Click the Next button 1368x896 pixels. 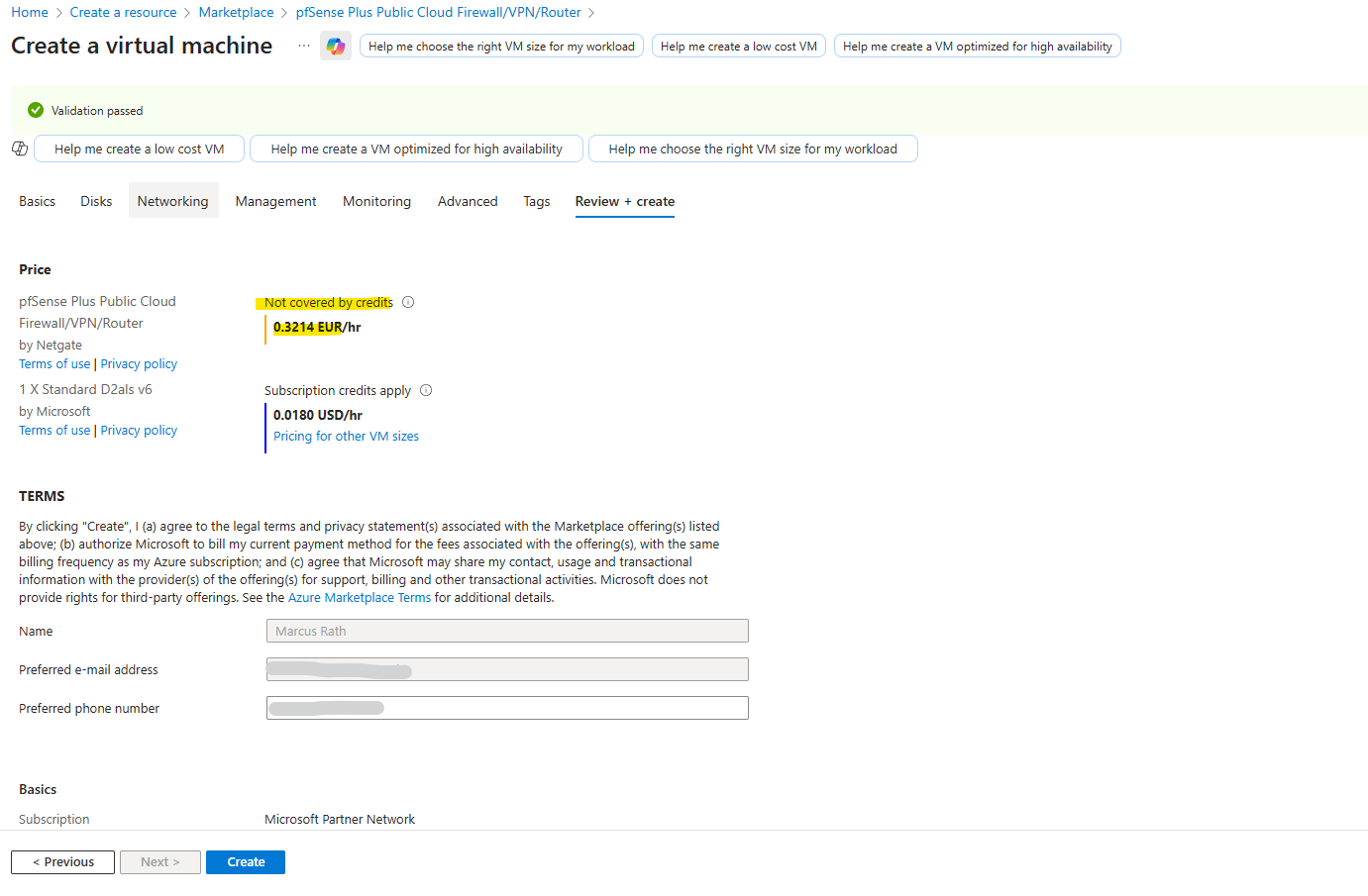[x=160, y=862]
